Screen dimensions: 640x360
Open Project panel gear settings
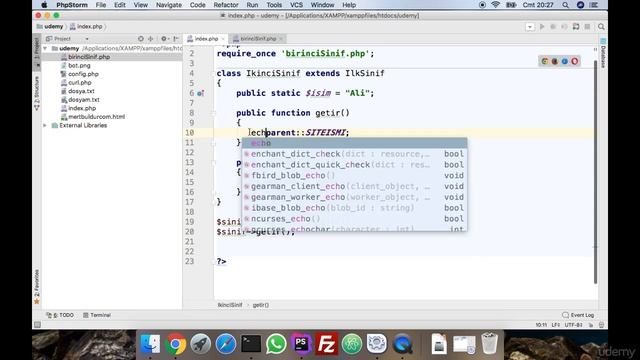[x=164, y=39]
